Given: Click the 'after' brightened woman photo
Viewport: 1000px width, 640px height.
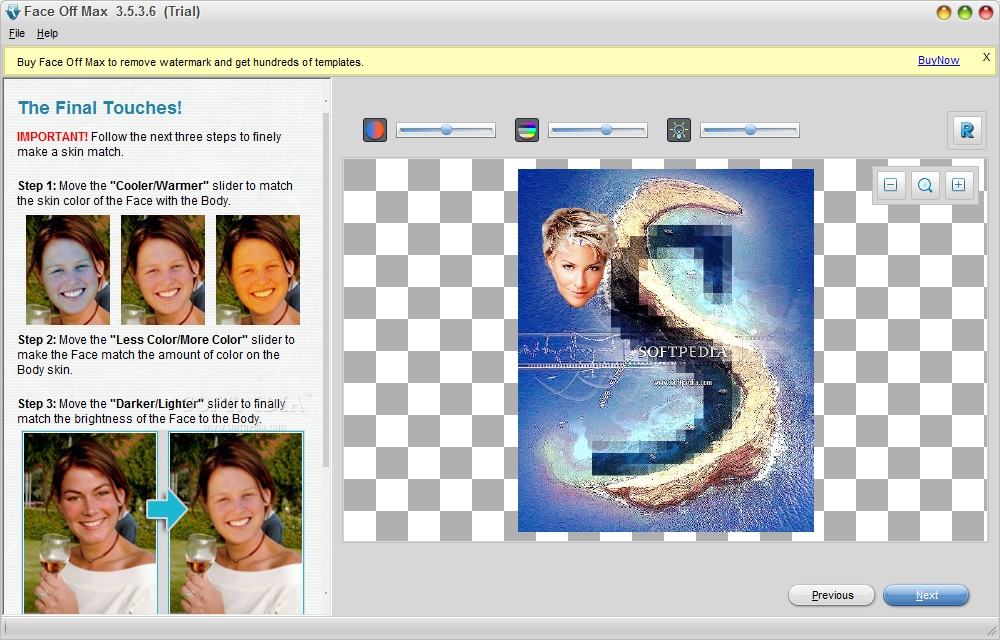Looking at the screenshot, I should 236,523.
